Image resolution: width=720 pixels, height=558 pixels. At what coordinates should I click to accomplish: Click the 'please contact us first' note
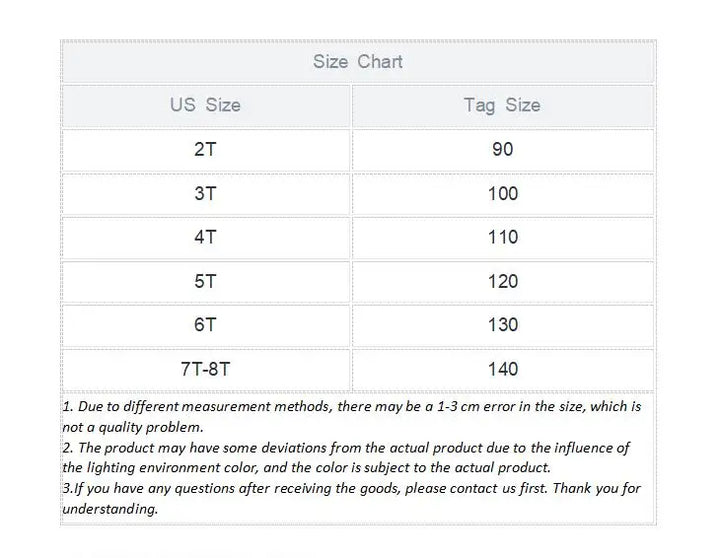tap(352, 488)
